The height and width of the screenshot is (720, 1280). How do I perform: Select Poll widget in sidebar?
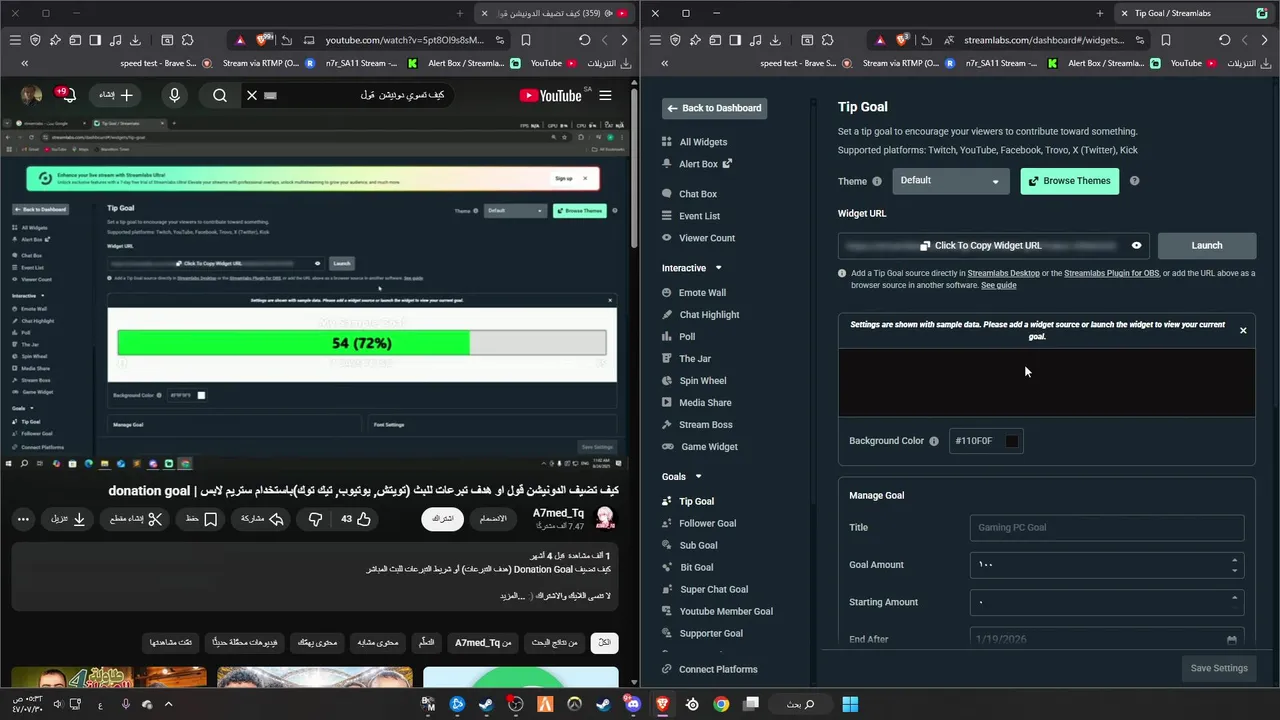pyautogui.click(x=678, y=337)
